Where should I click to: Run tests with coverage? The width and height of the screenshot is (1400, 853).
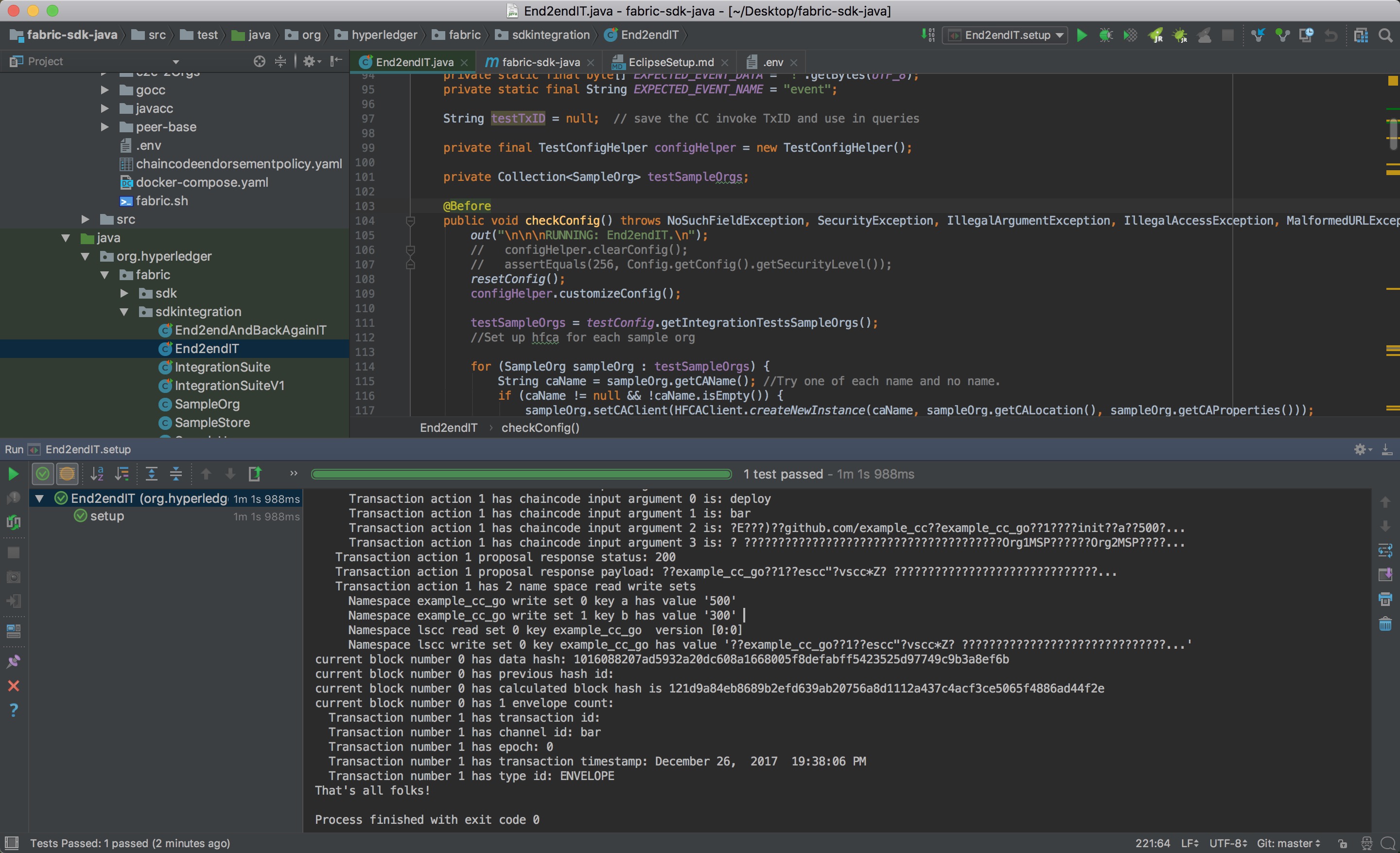[1130, 35]
